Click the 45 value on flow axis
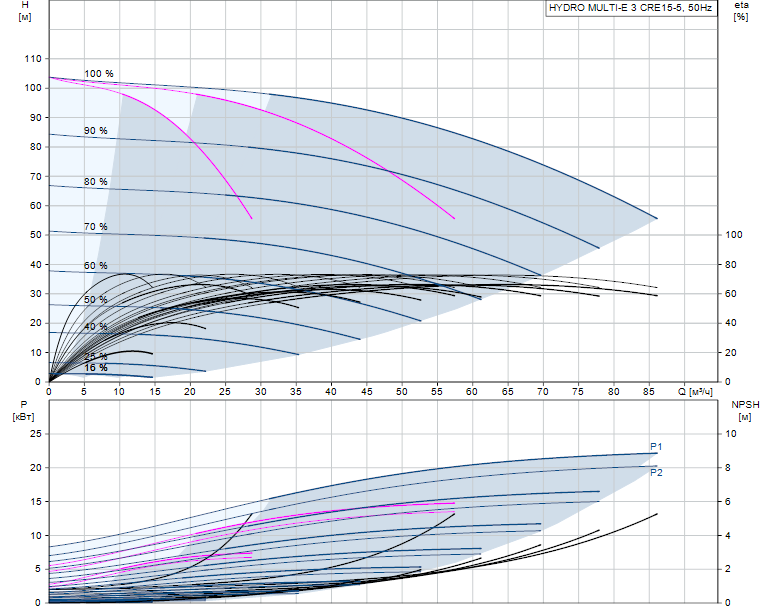Image resolution: width=774 pixels, height=611 pixels. pos(367,391)
